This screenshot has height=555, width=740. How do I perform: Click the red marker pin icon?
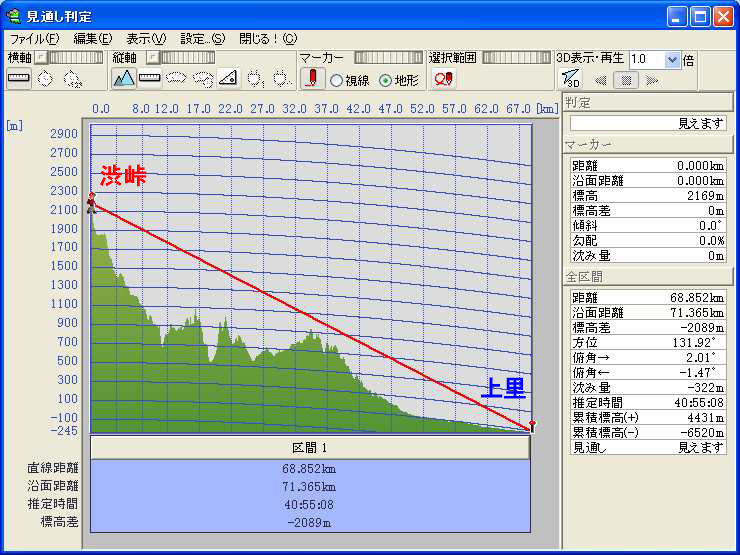click(312, 79)
